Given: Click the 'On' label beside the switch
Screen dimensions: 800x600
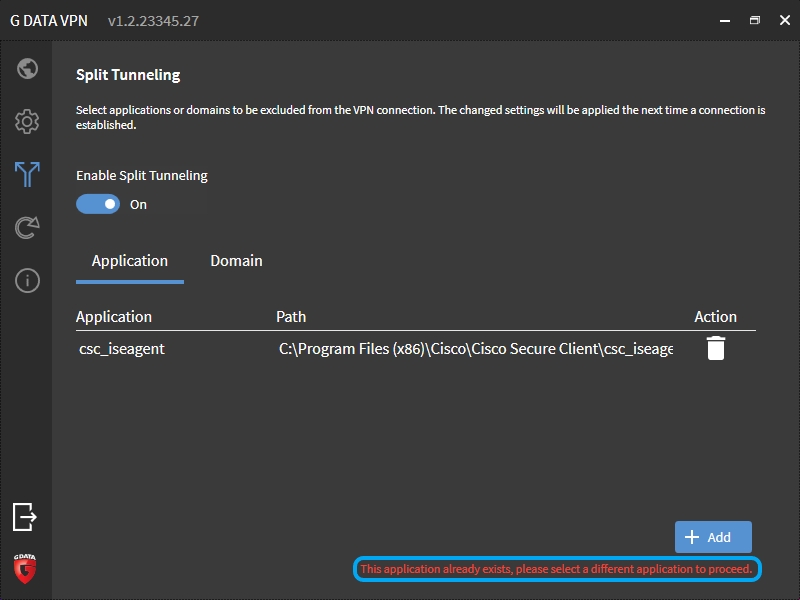Looking at the screenshot, I should click(x=138, y=205).
